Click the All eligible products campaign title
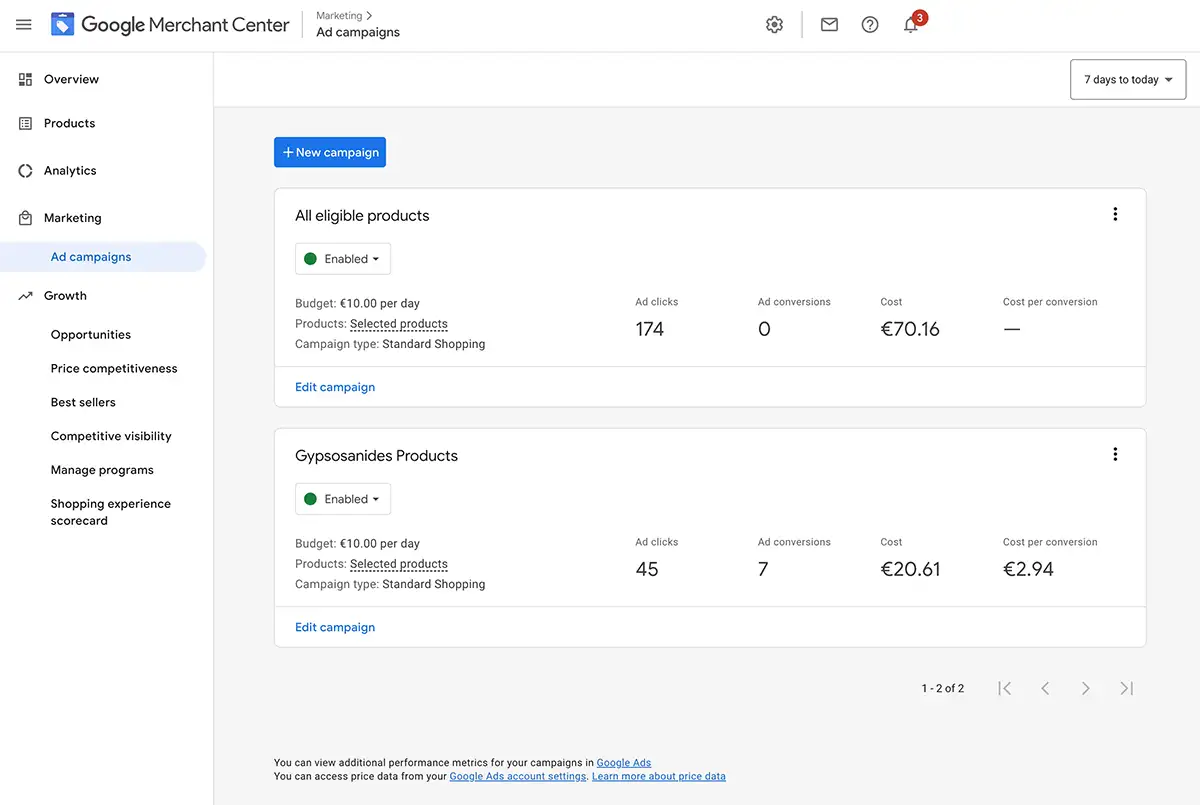The height and width of the screenshot is (805, 1200). click(x=362, y=216)
